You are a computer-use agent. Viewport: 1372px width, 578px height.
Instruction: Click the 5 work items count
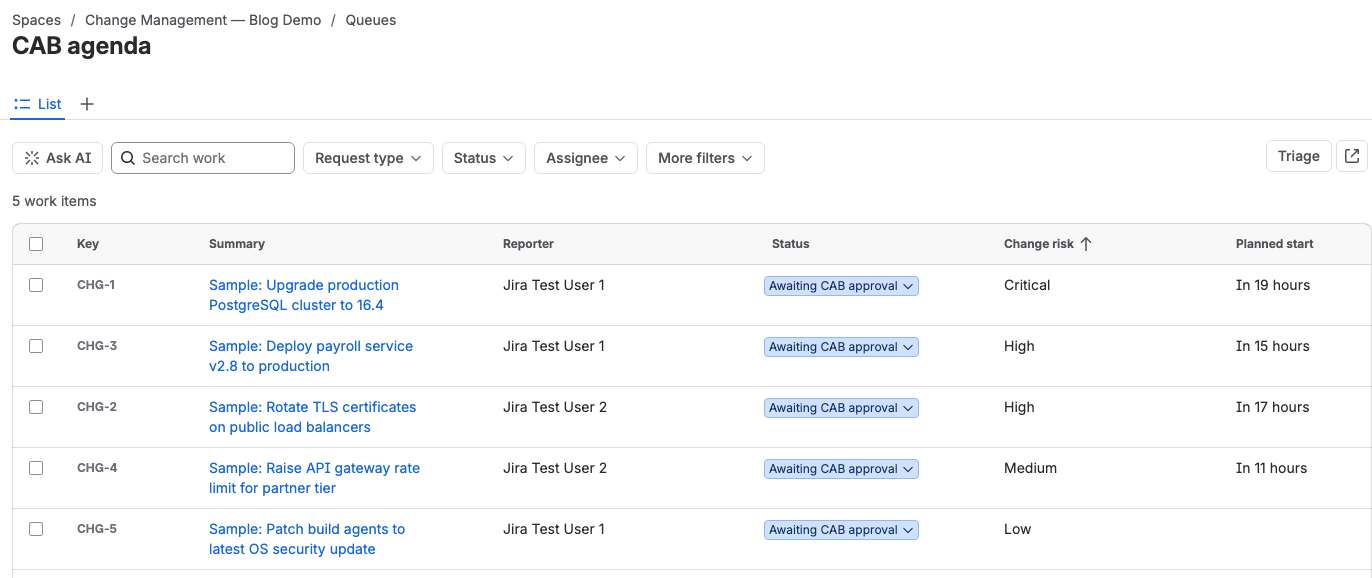54,201
